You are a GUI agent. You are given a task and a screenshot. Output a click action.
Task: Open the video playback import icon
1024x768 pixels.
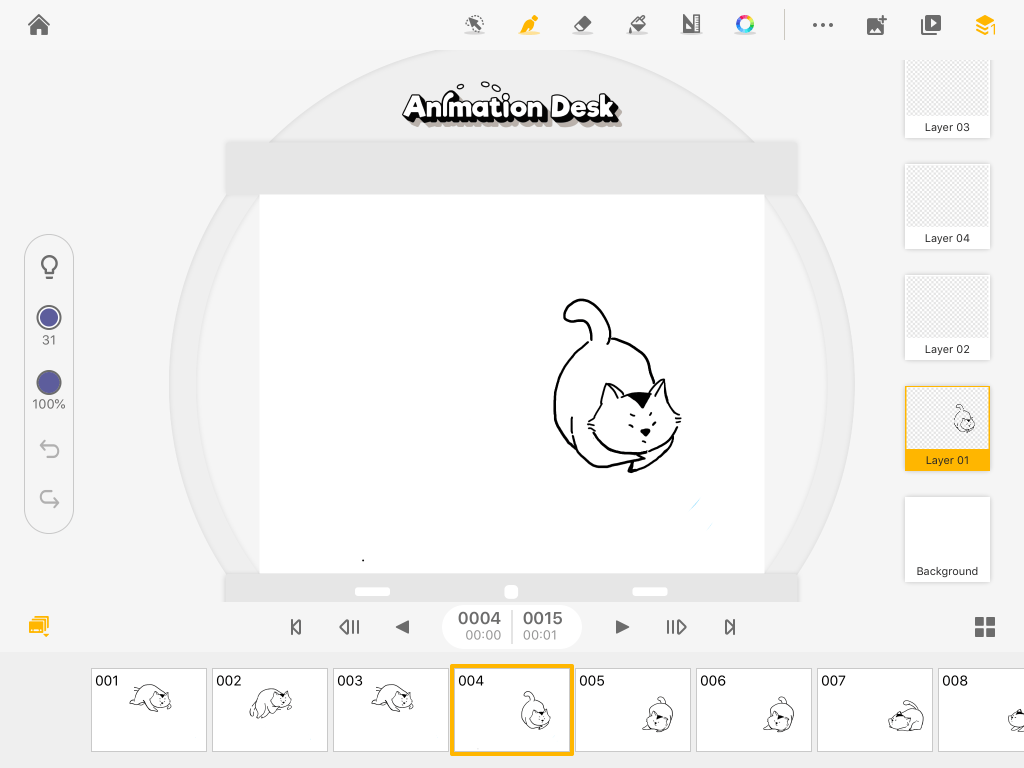(931, 25)
